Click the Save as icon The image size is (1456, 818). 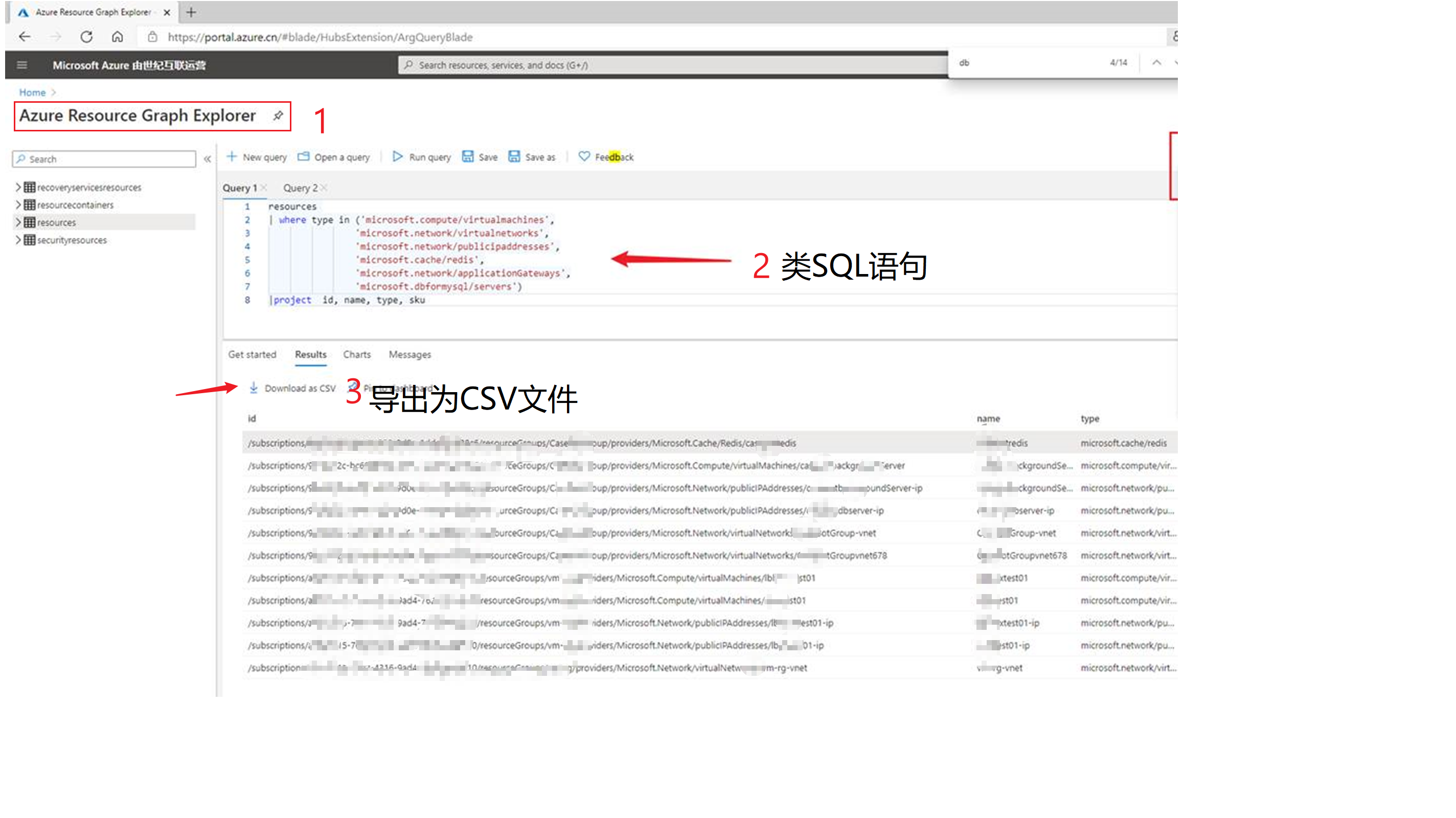514,156
